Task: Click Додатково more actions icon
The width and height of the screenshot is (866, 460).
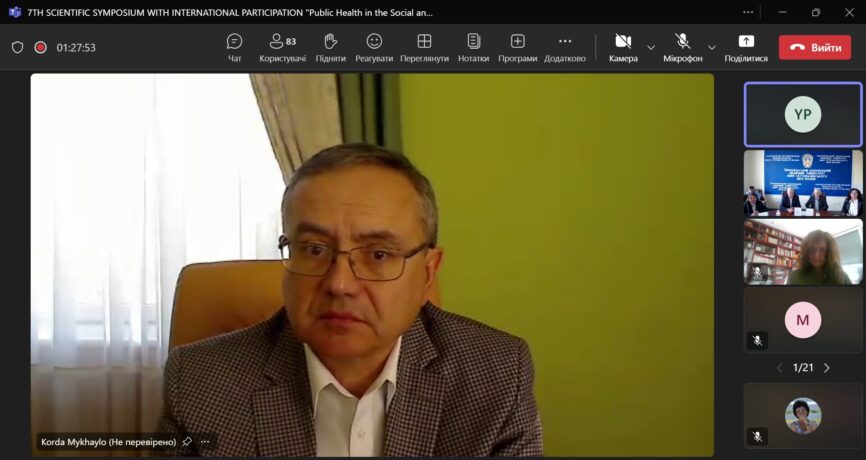Action: 565,46
